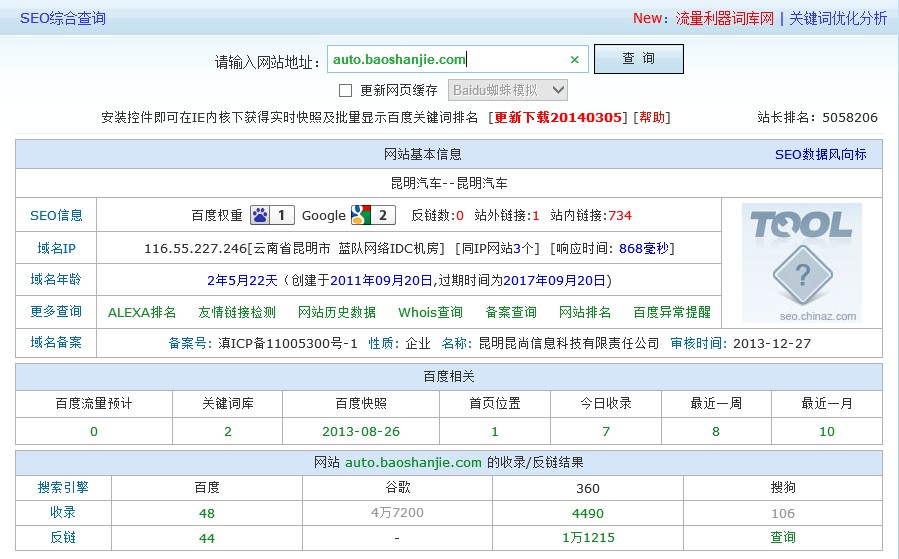Image resolution: width=899 pixels, height=559 pixels.
Task: Clear the URL field with the green X
Action: pos(574,60)
